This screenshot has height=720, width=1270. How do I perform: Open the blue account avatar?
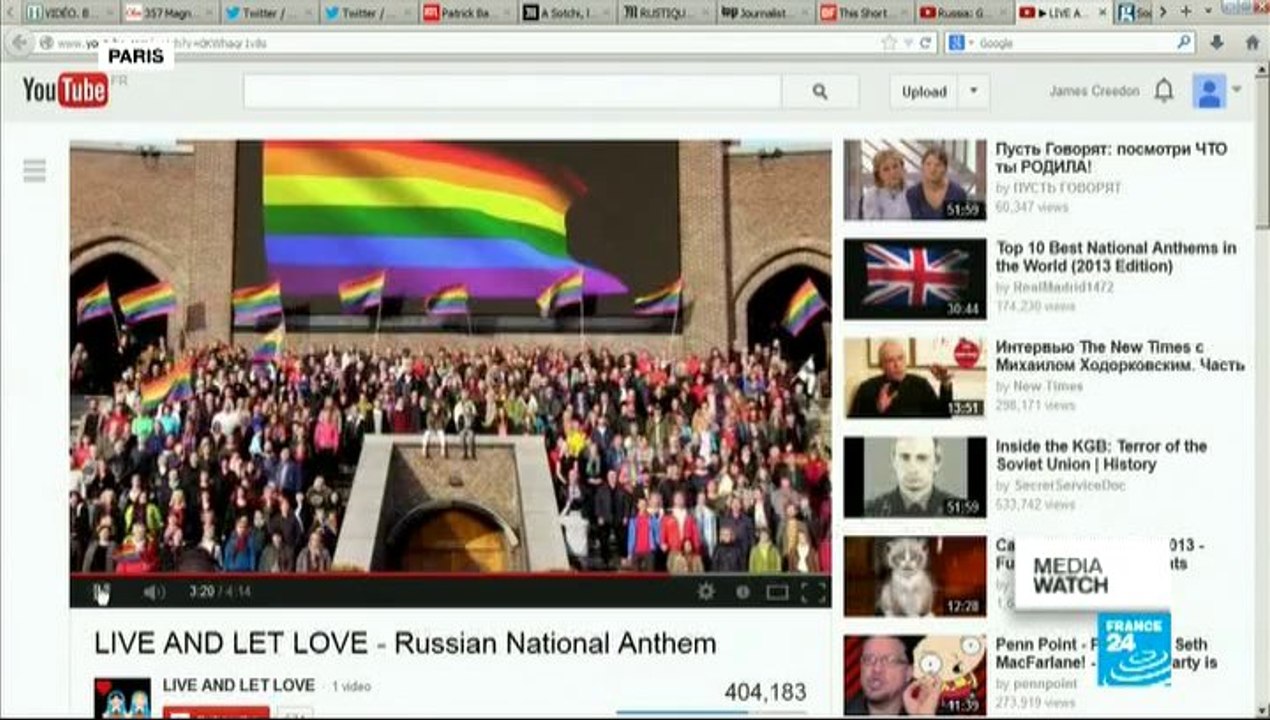(x=1210, y=92)
